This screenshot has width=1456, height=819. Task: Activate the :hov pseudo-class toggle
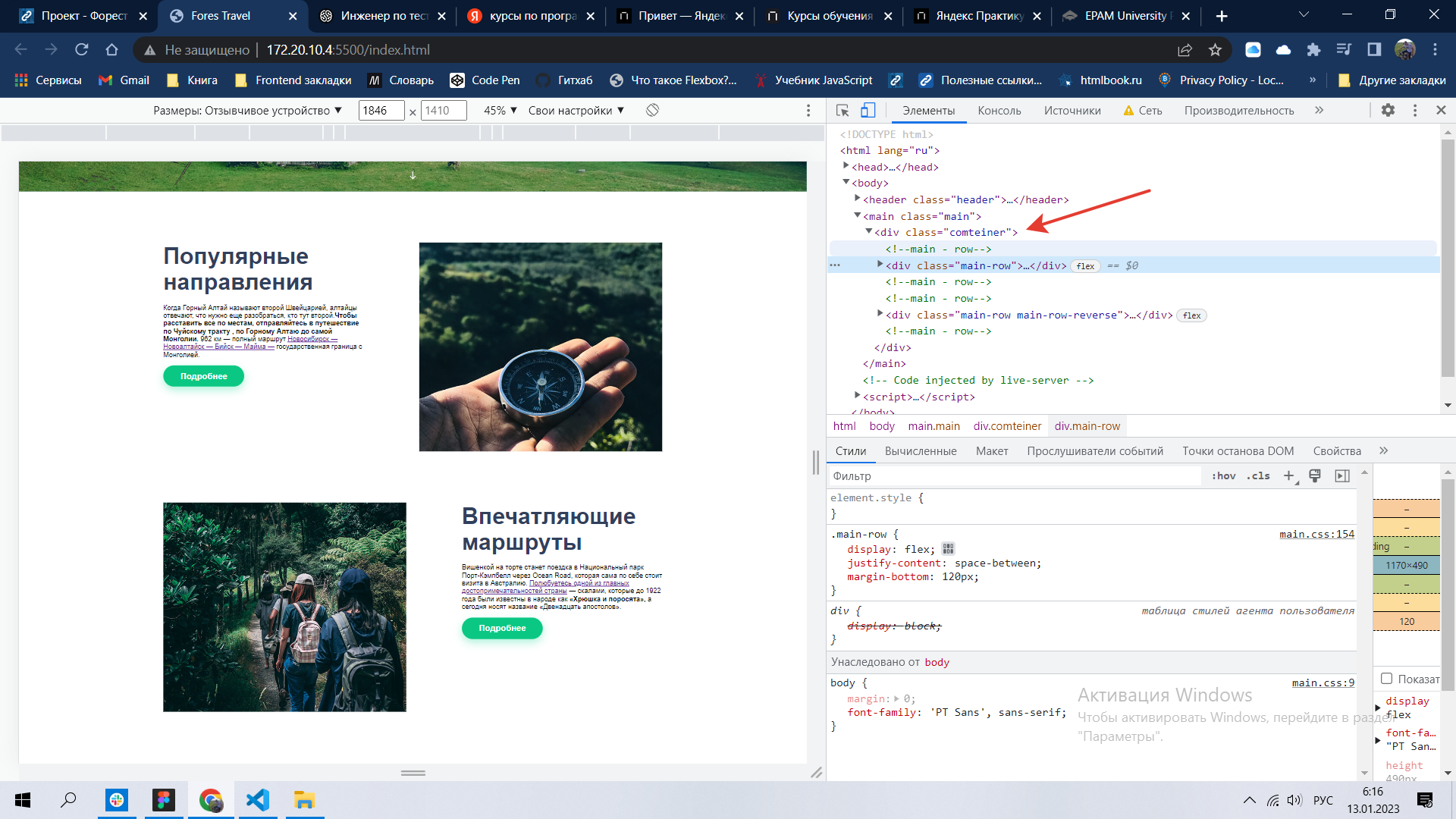[x=1223, y=475]
